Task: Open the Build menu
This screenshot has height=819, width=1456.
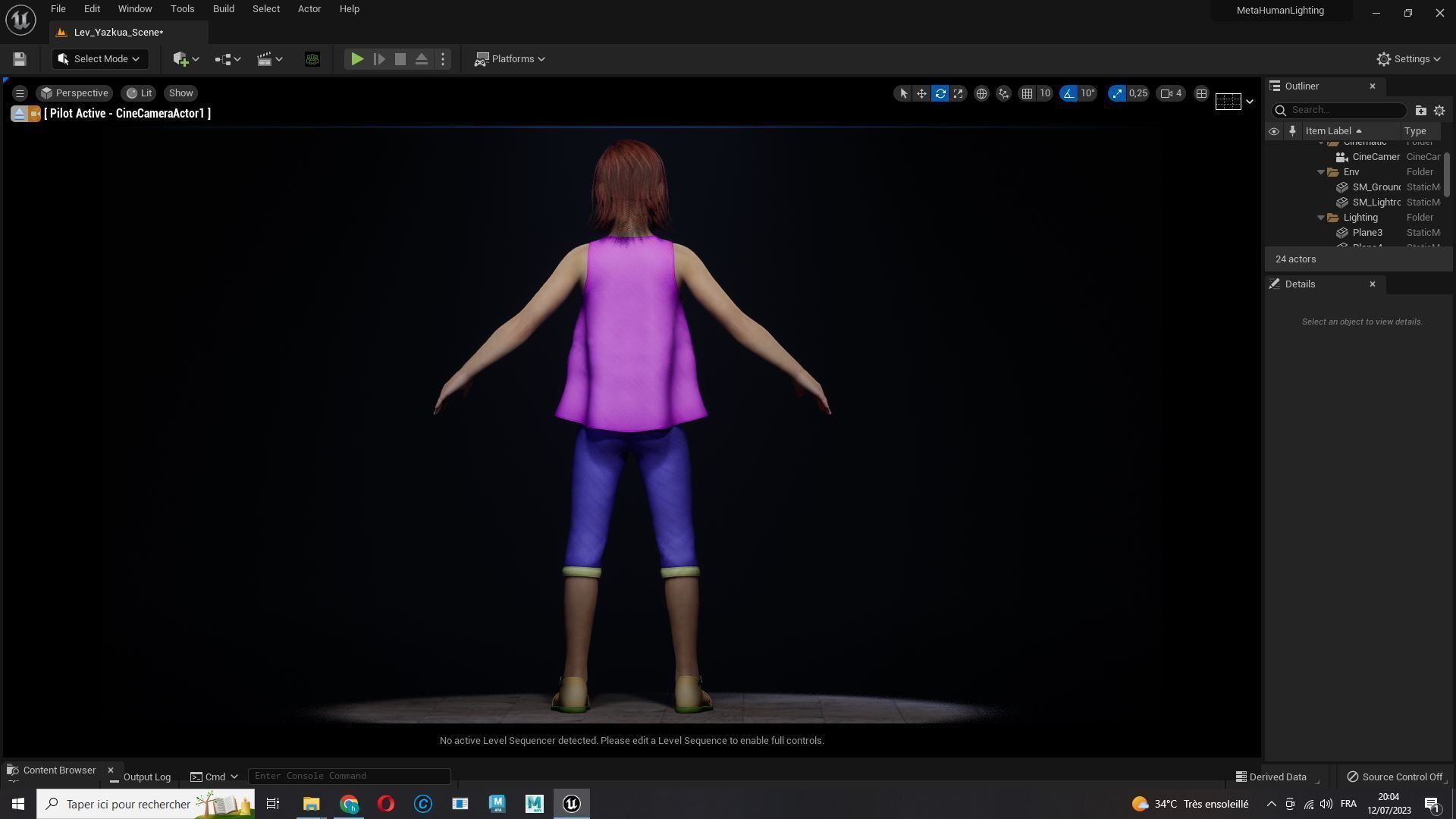Action: pyautogui.click(x=223, y=9)
